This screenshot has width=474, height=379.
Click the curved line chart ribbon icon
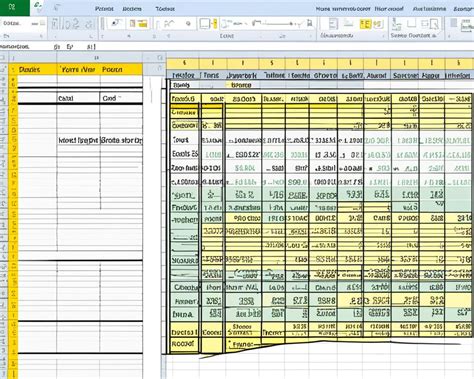coord(169,24)
